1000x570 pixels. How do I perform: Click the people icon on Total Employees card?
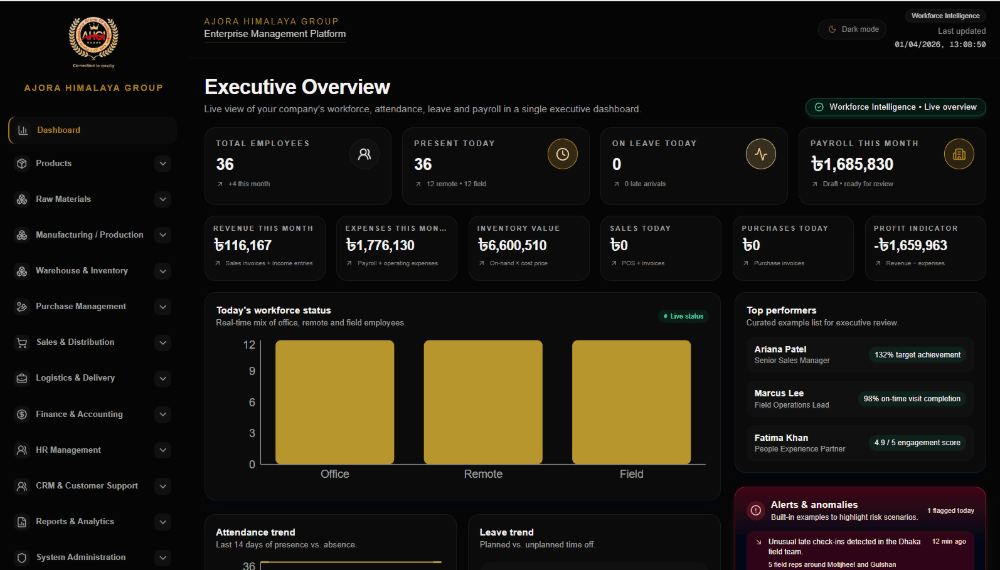click(x=364, y=154)
